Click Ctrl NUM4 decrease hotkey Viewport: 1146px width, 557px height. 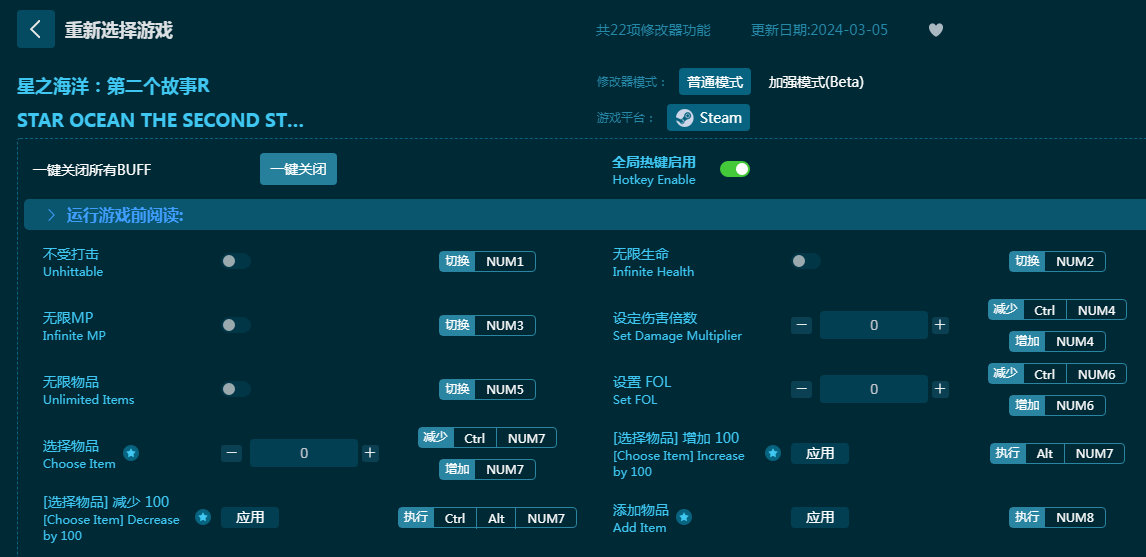(1058, 310)
